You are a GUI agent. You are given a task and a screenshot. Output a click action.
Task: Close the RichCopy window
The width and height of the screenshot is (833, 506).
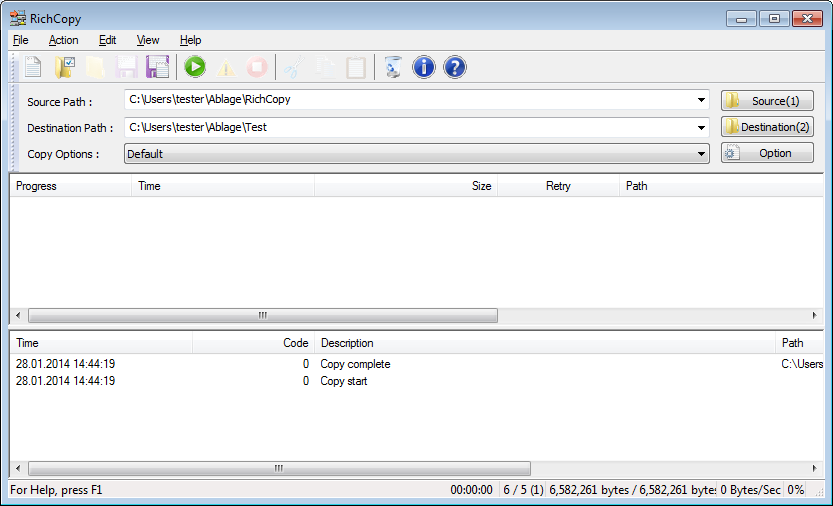coord(807,19)
